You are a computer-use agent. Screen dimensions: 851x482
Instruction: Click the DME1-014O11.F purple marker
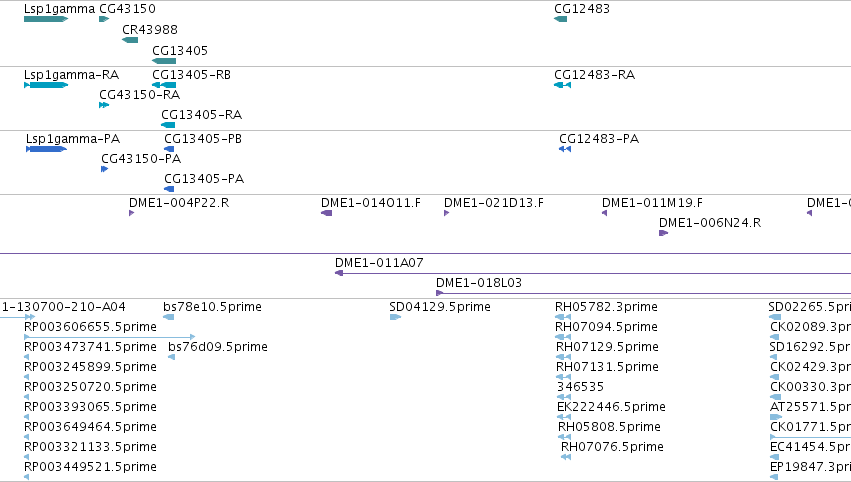pyautogui.click(x=326, y=213)
